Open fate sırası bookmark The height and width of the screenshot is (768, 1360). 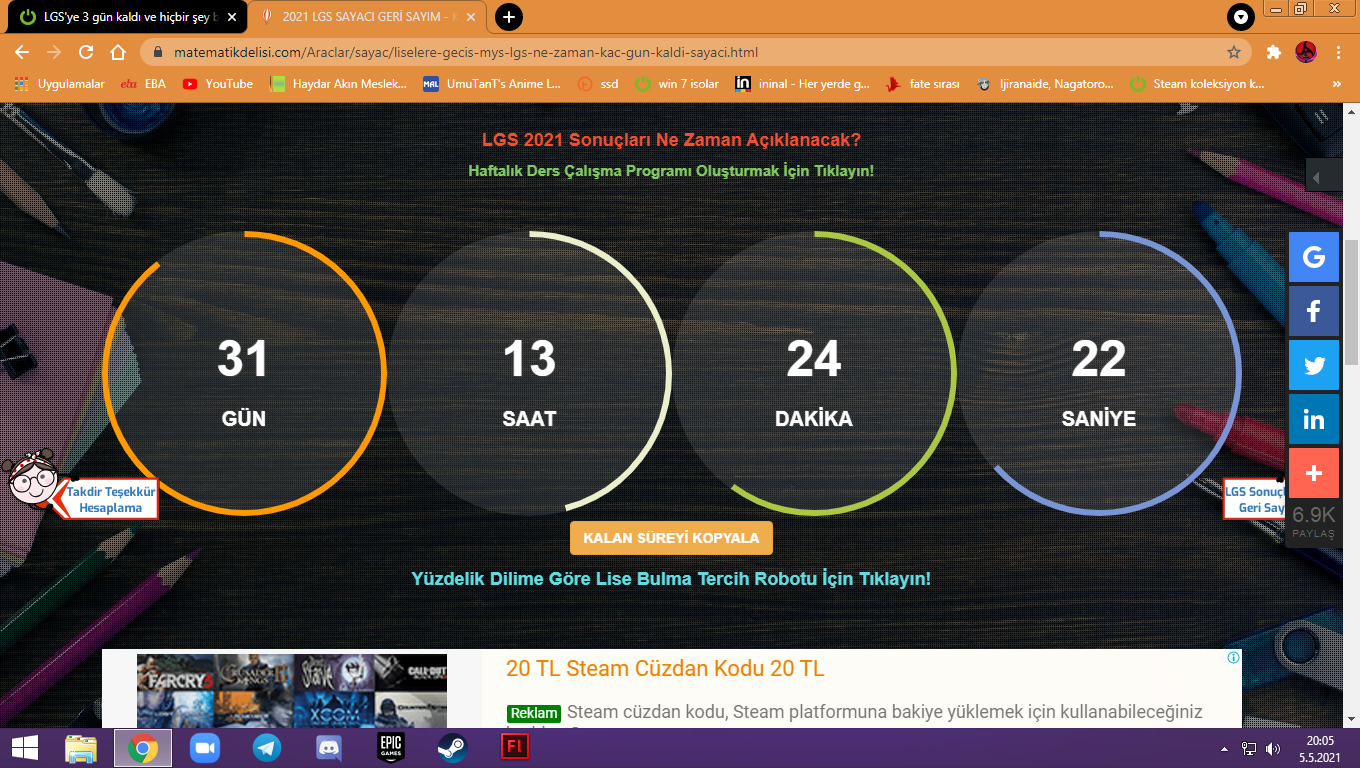tap(922, 84)
